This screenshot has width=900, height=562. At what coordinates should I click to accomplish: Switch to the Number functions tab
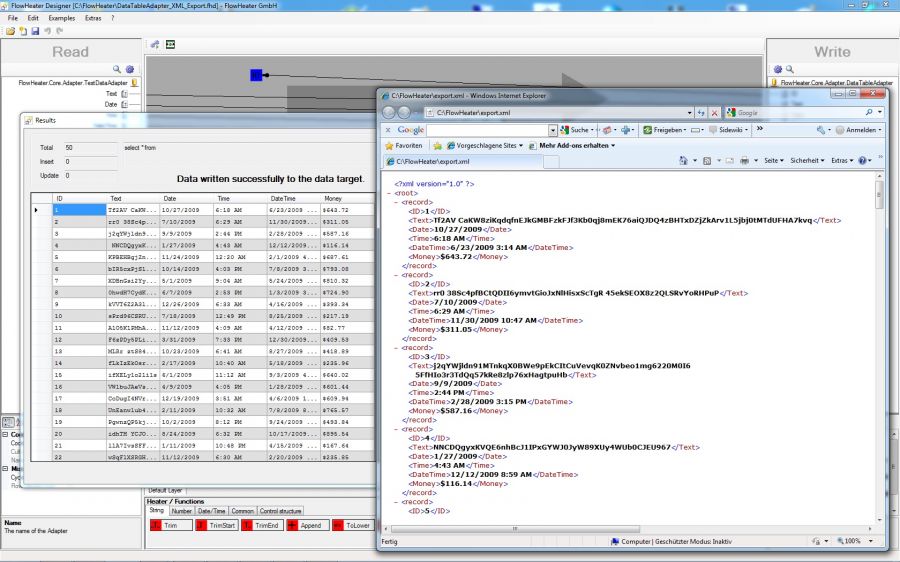[181, 511]
